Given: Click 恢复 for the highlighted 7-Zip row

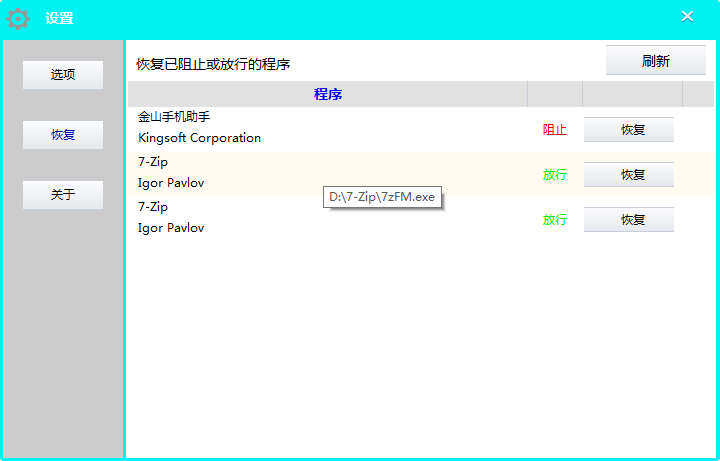Looking at the screenshot, I should coord(629,175).
